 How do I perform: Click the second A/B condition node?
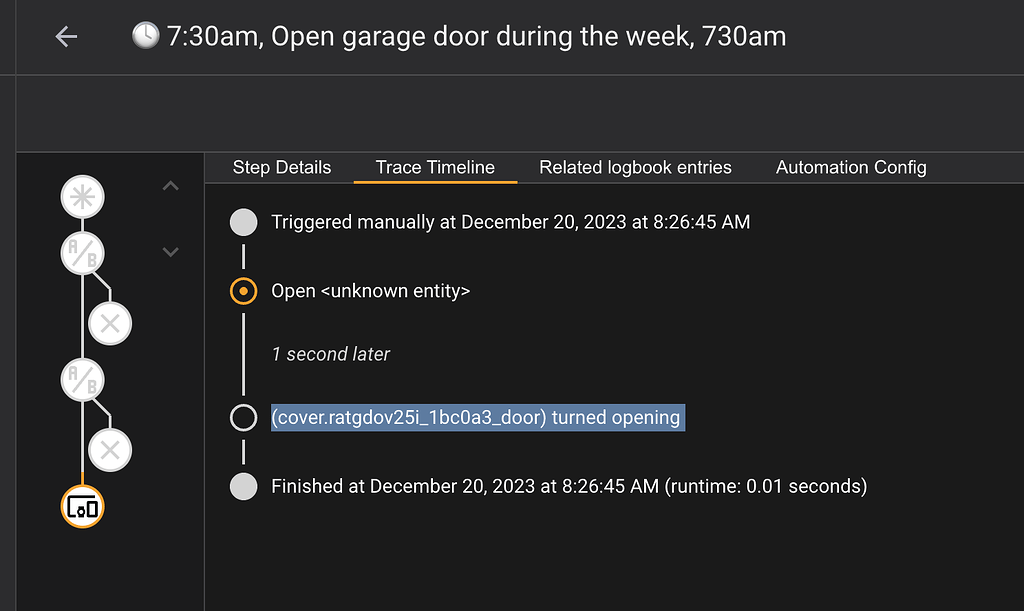click(82, 381)
